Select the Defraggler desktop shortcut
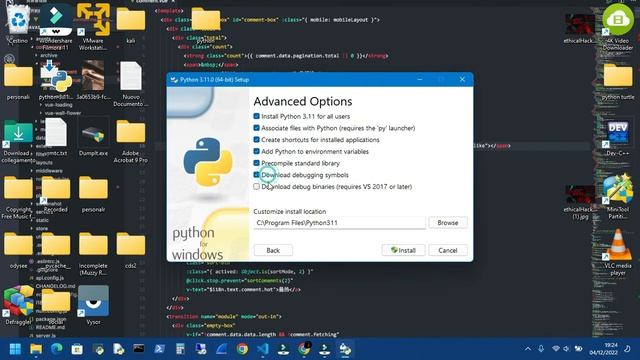 point(18,305)
